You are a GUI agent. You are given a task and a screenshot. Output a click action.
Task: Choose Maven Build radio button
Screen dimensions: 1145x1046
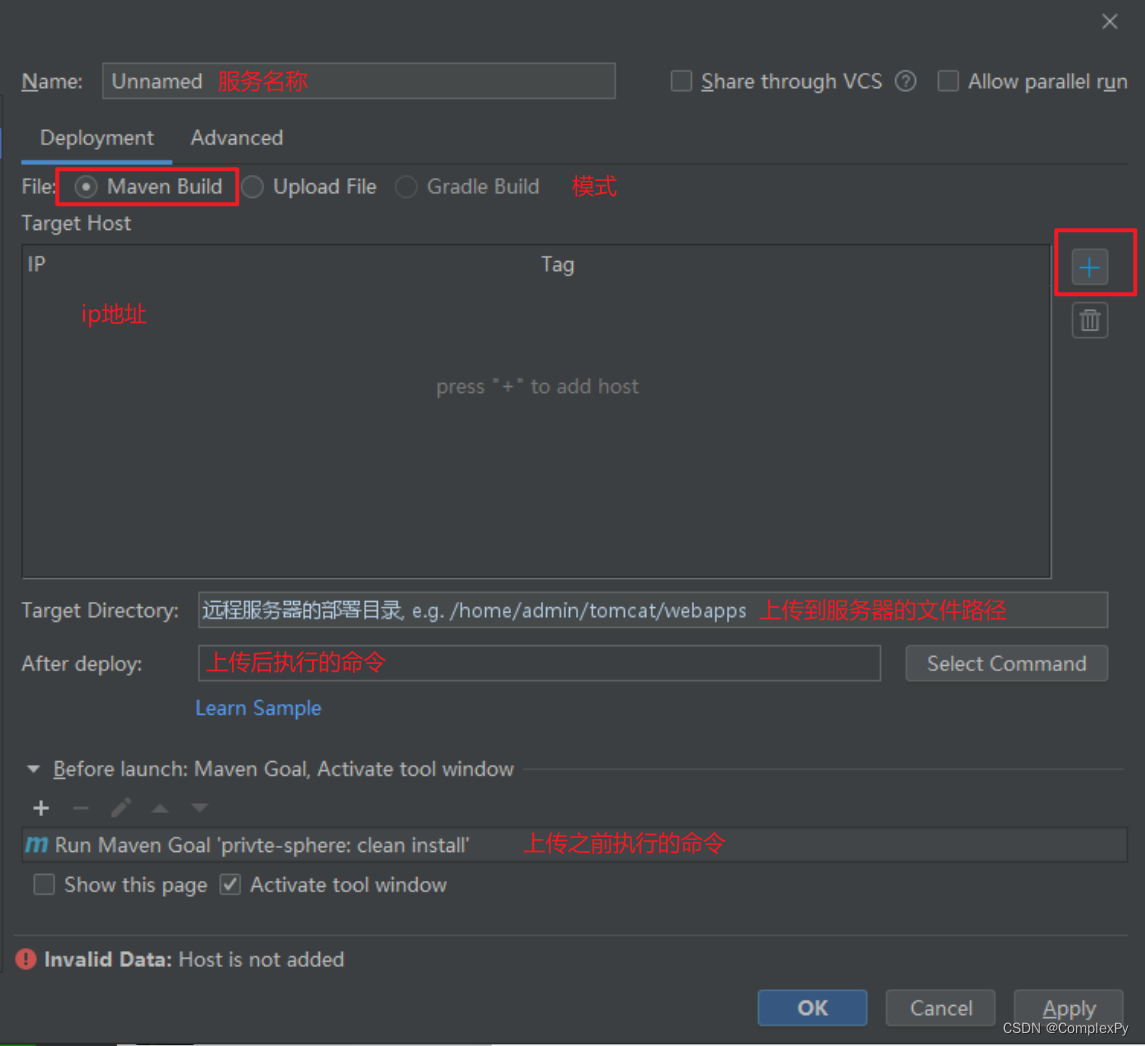(87, 187)
